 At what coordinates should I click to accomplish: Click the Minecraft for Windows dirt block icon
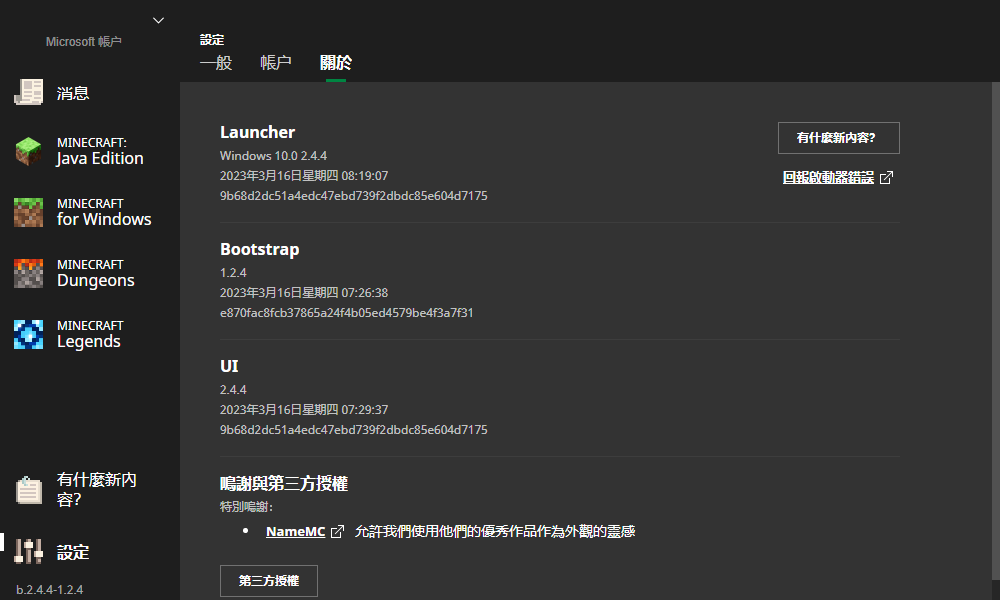click(x=29, y=212)
